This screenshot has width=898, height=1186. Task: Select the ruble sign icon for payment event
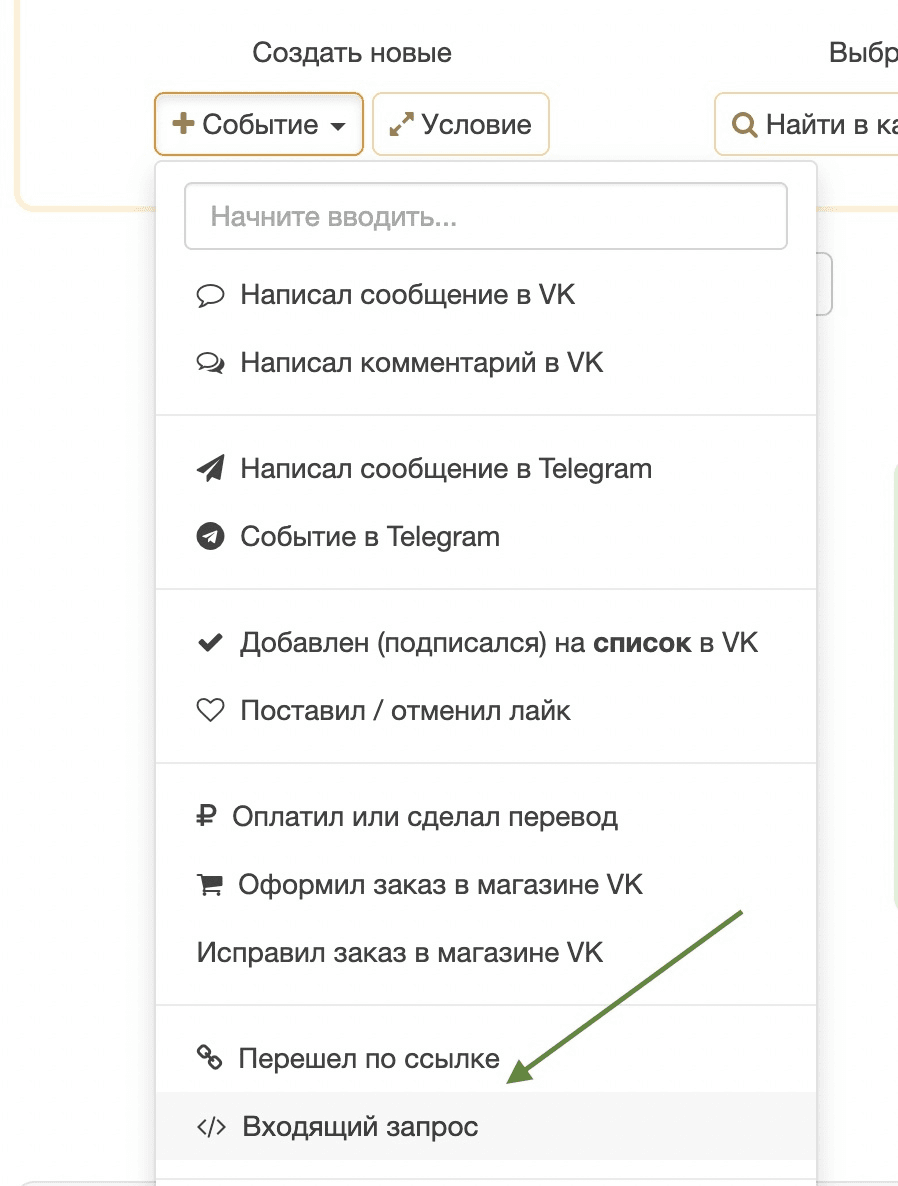pyautogui.click(x=207, y=815)
